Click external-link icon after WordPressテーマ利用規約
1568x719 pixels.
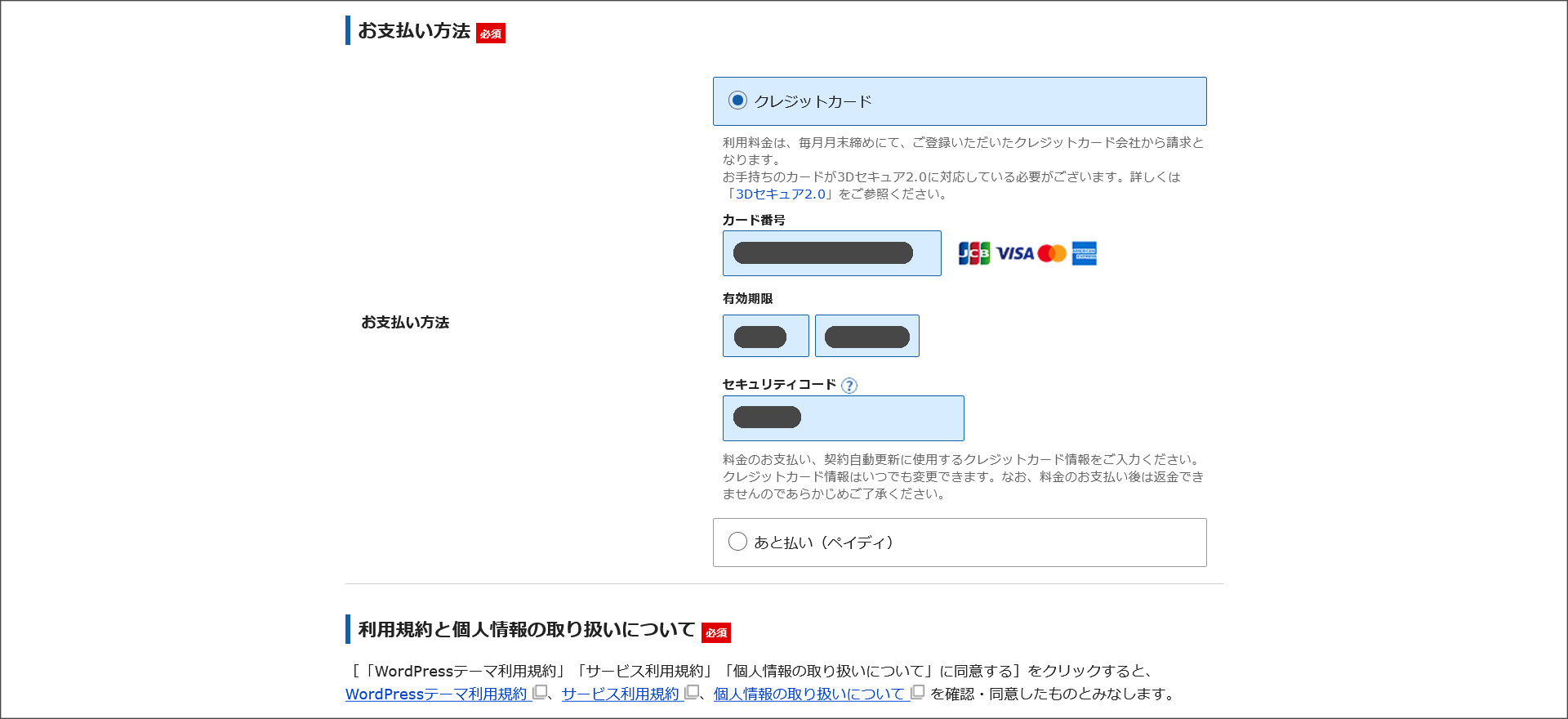tap(539, 692)
